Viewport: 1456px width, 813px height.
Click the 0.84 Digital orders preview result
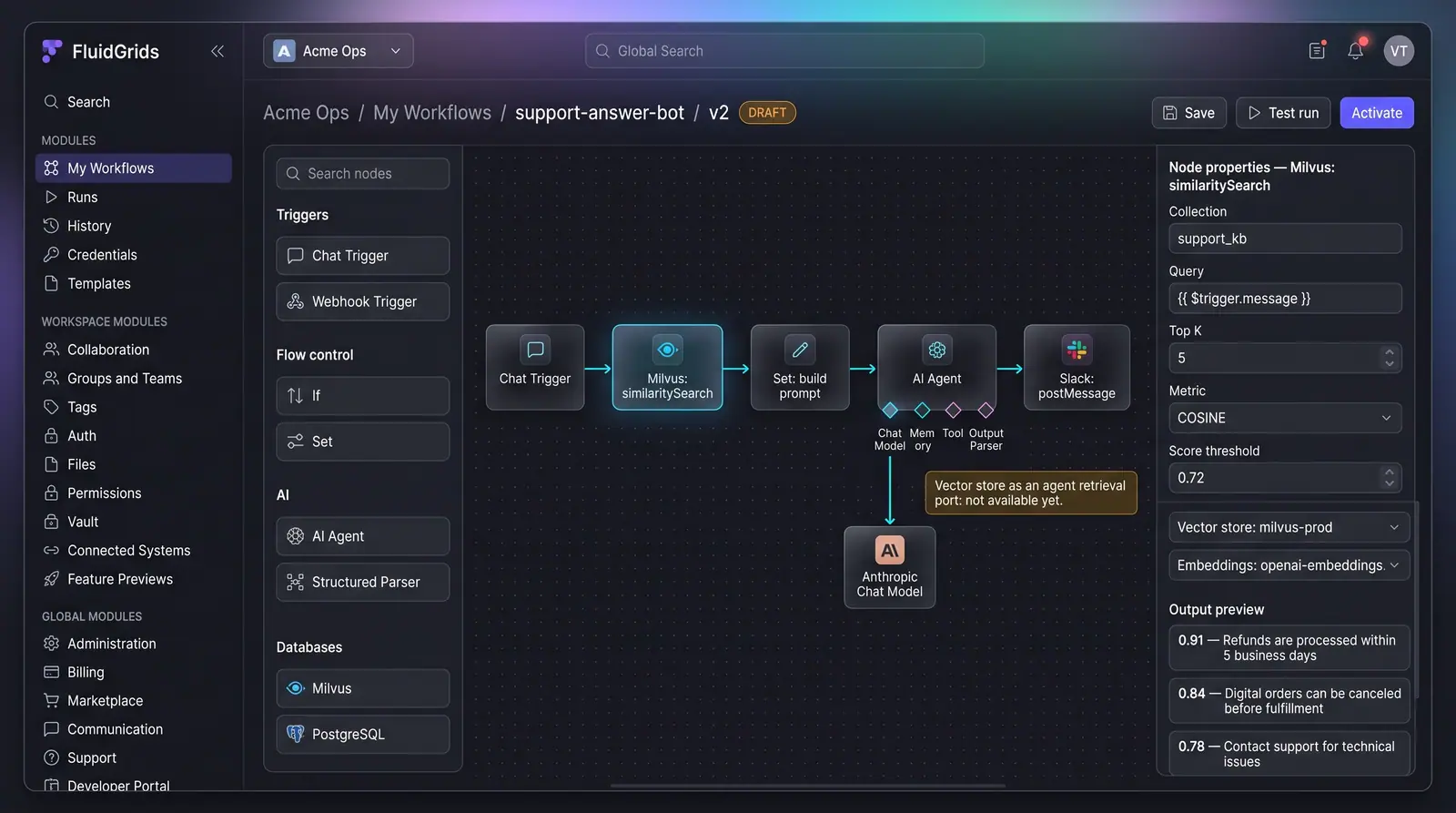point(1289,701)
